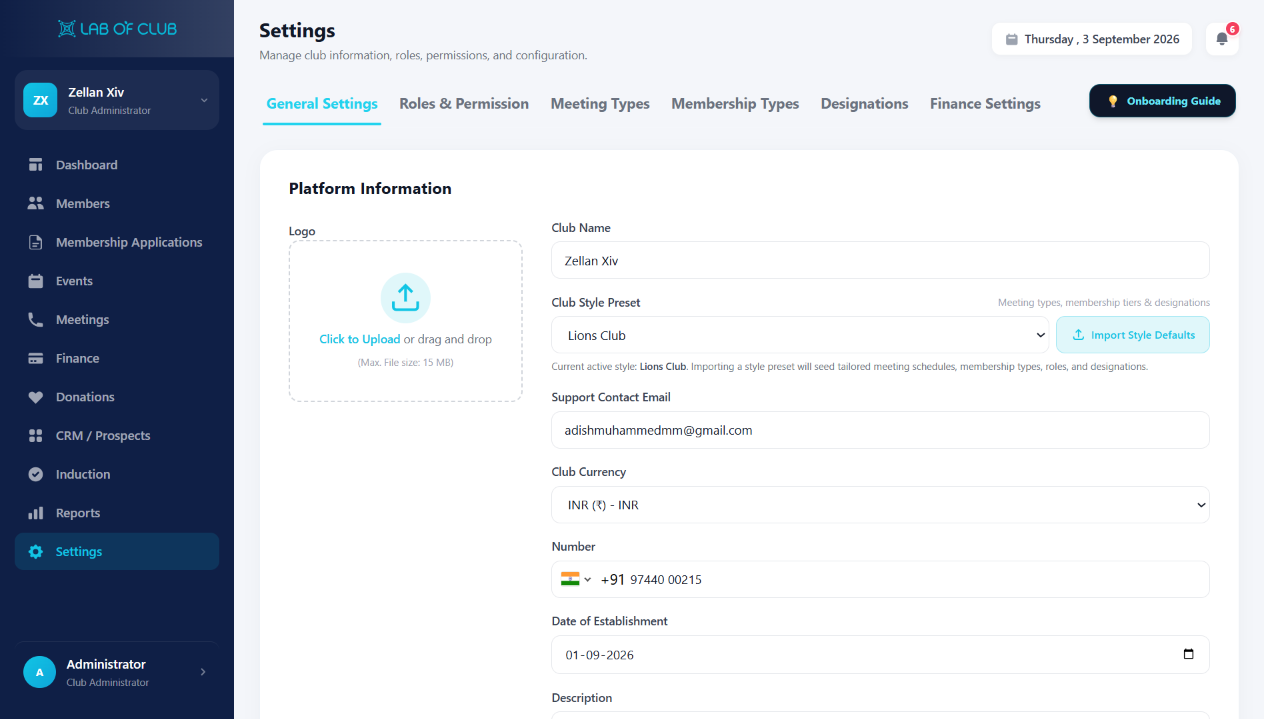Open the date picker calendar icon
Screen dimensions: 1264x719
pyautogui.click(x=1188, y=655)
